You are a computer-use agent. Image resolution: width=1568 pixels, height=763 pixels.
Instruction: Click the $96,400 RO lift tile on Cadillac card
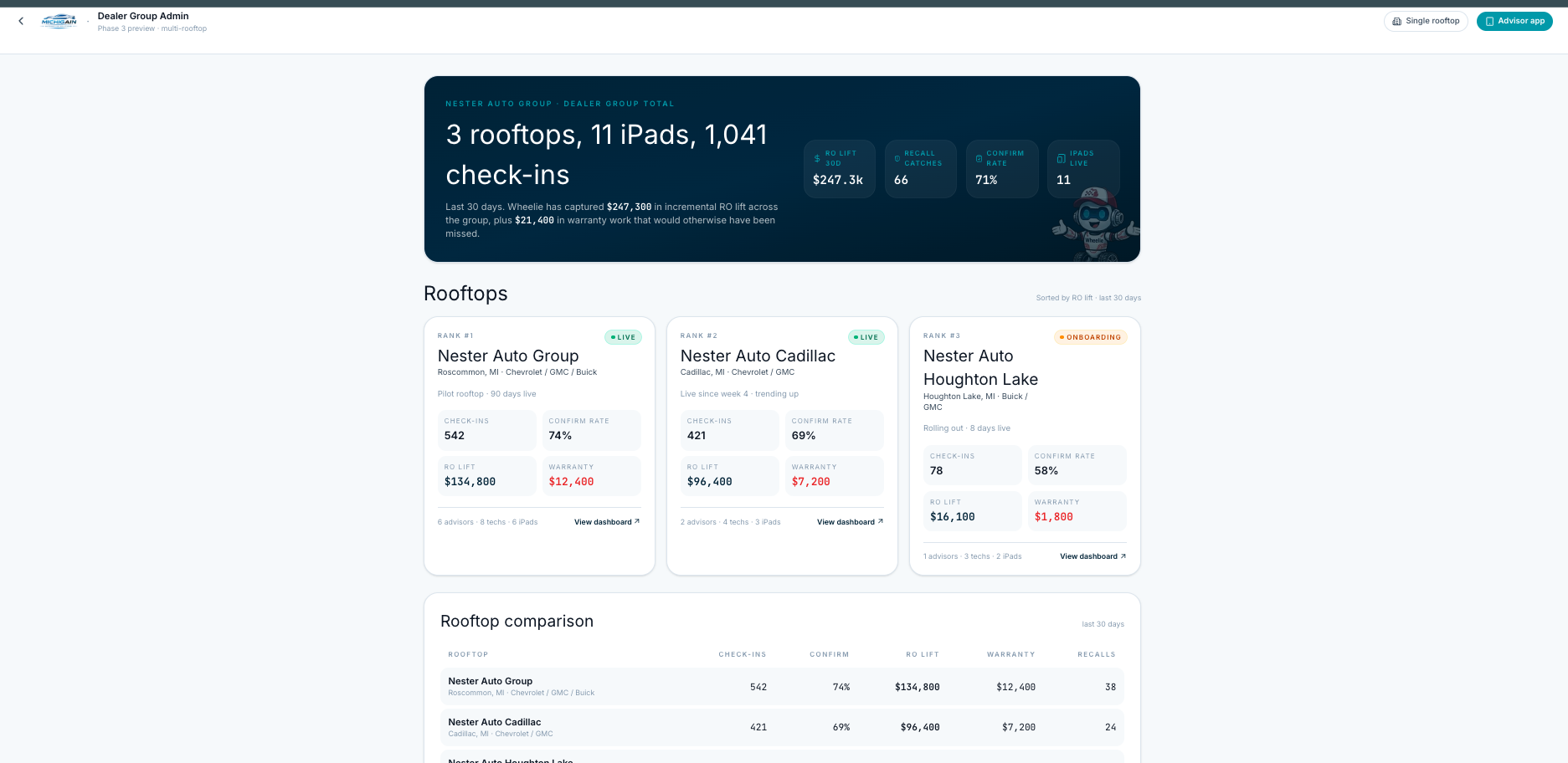(x=730, y=476)
